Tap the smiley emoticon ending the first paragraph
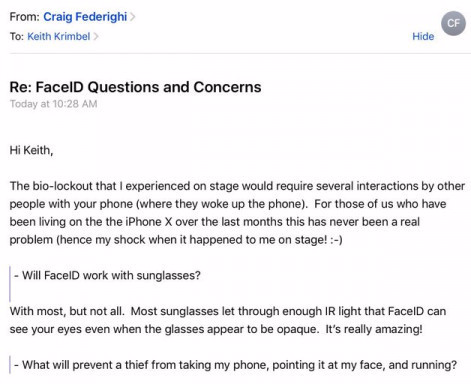This screenshot has height=384, width=471. [336, 240]
